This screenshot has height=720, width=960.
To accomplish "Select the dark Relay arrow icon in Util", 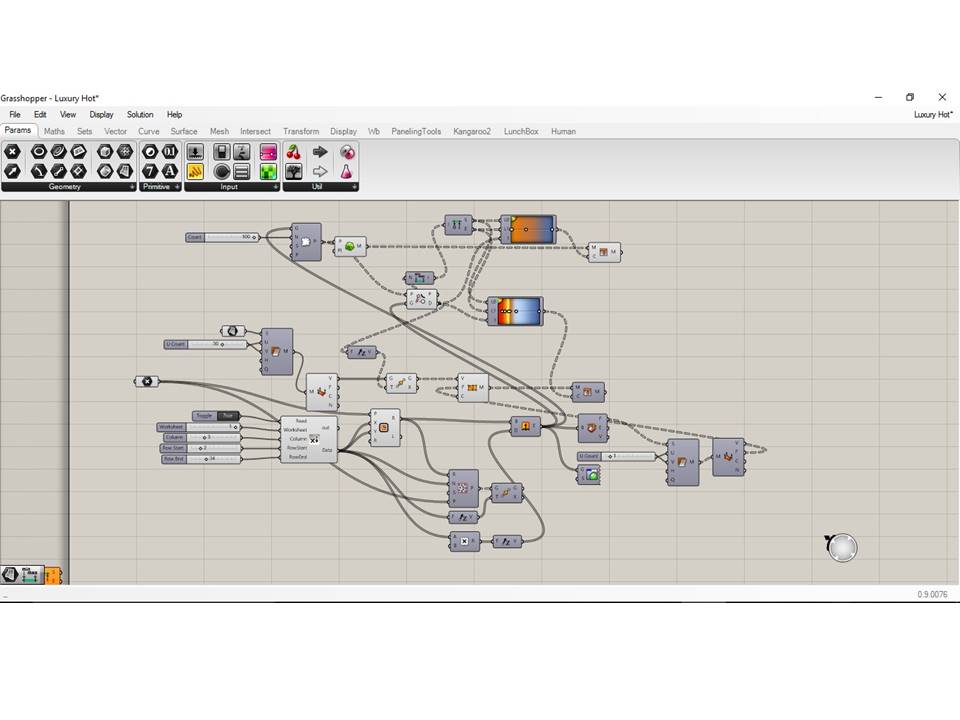I will [321, 150].
